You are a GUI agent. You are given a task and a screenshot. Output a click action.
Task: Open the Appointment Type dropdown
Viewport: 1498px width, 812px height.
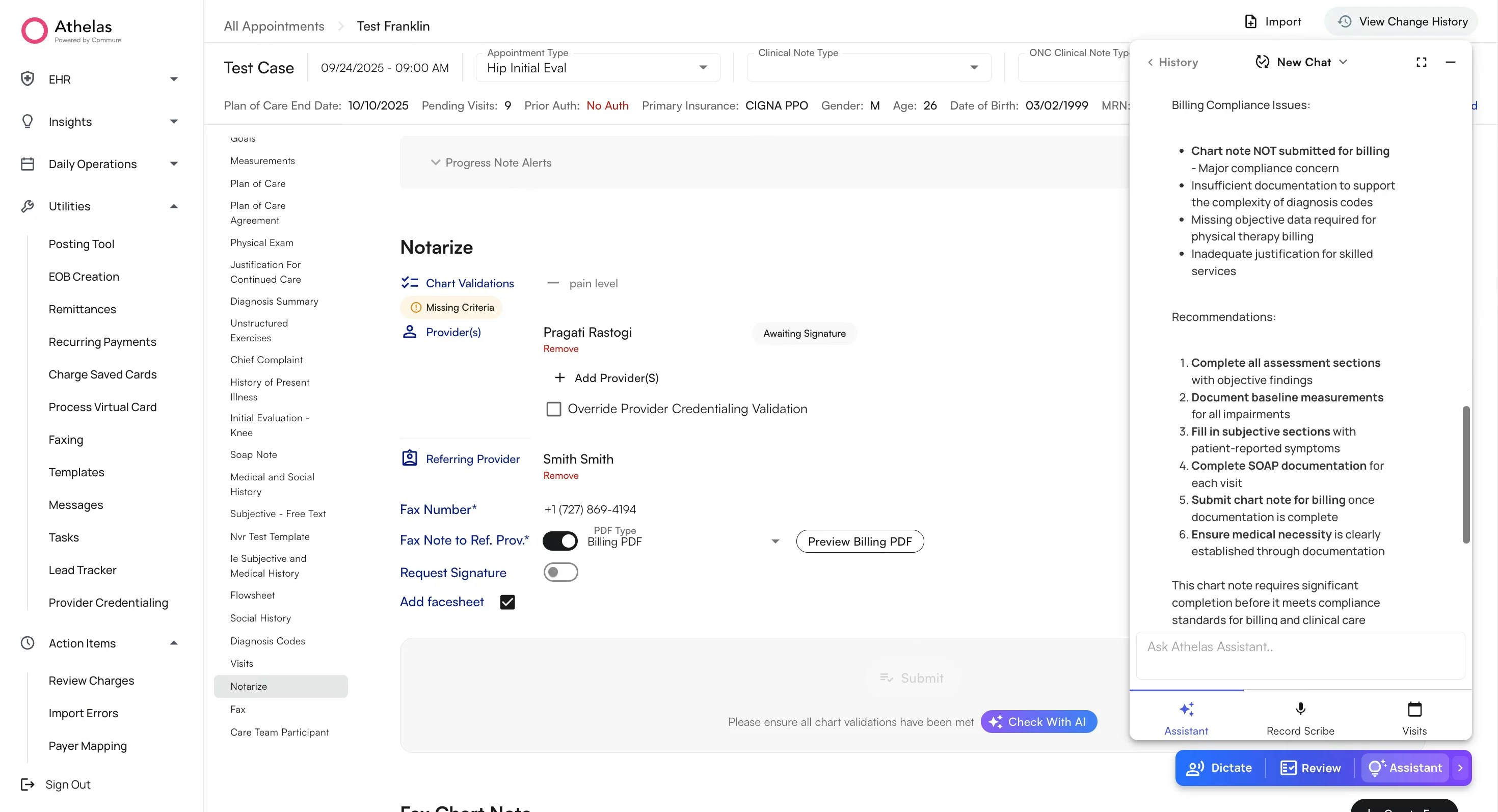tap(703, 67)
